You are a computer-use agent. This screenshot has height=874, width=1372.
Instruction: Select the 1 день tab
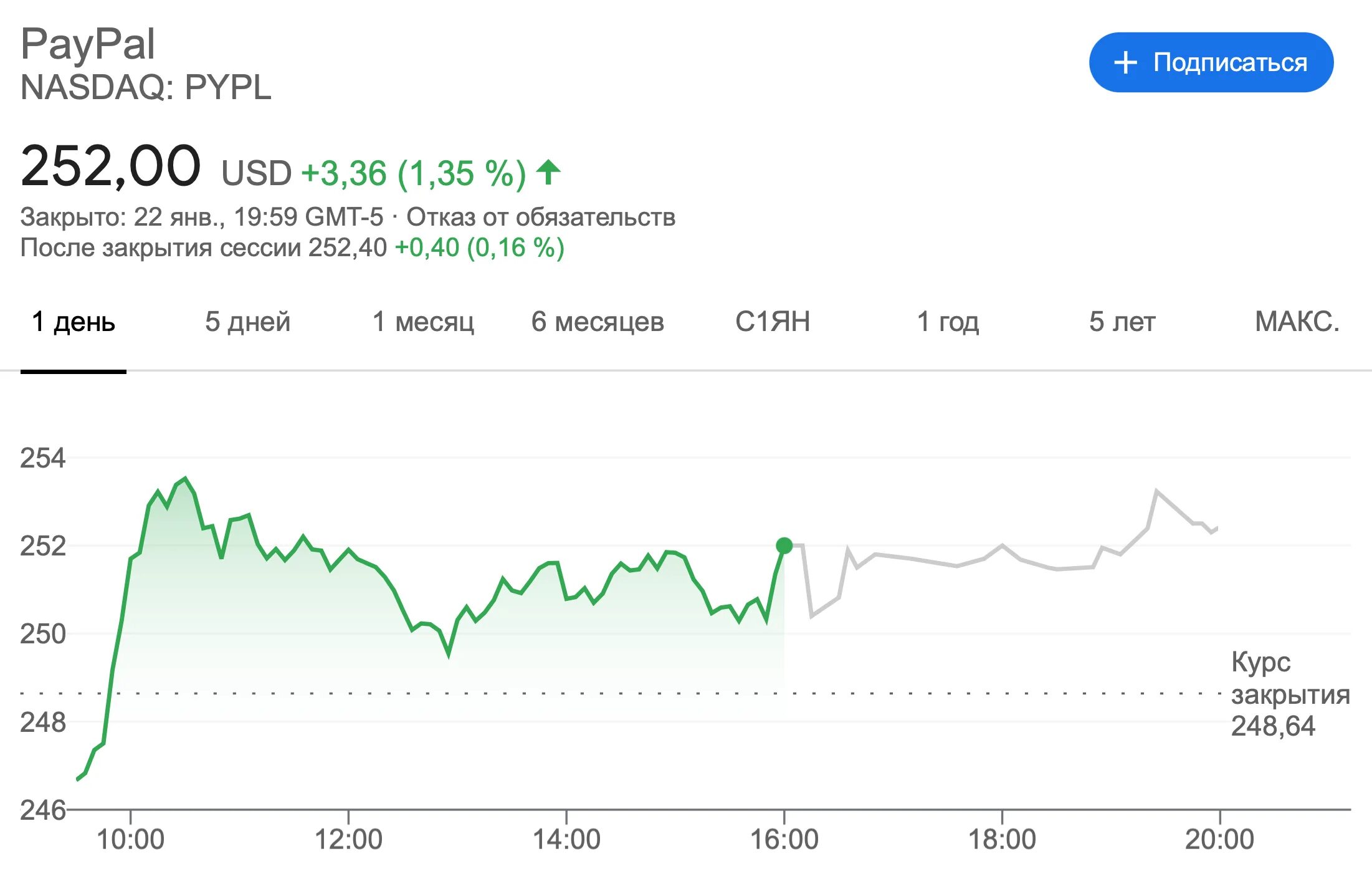(x=74, y=322)
